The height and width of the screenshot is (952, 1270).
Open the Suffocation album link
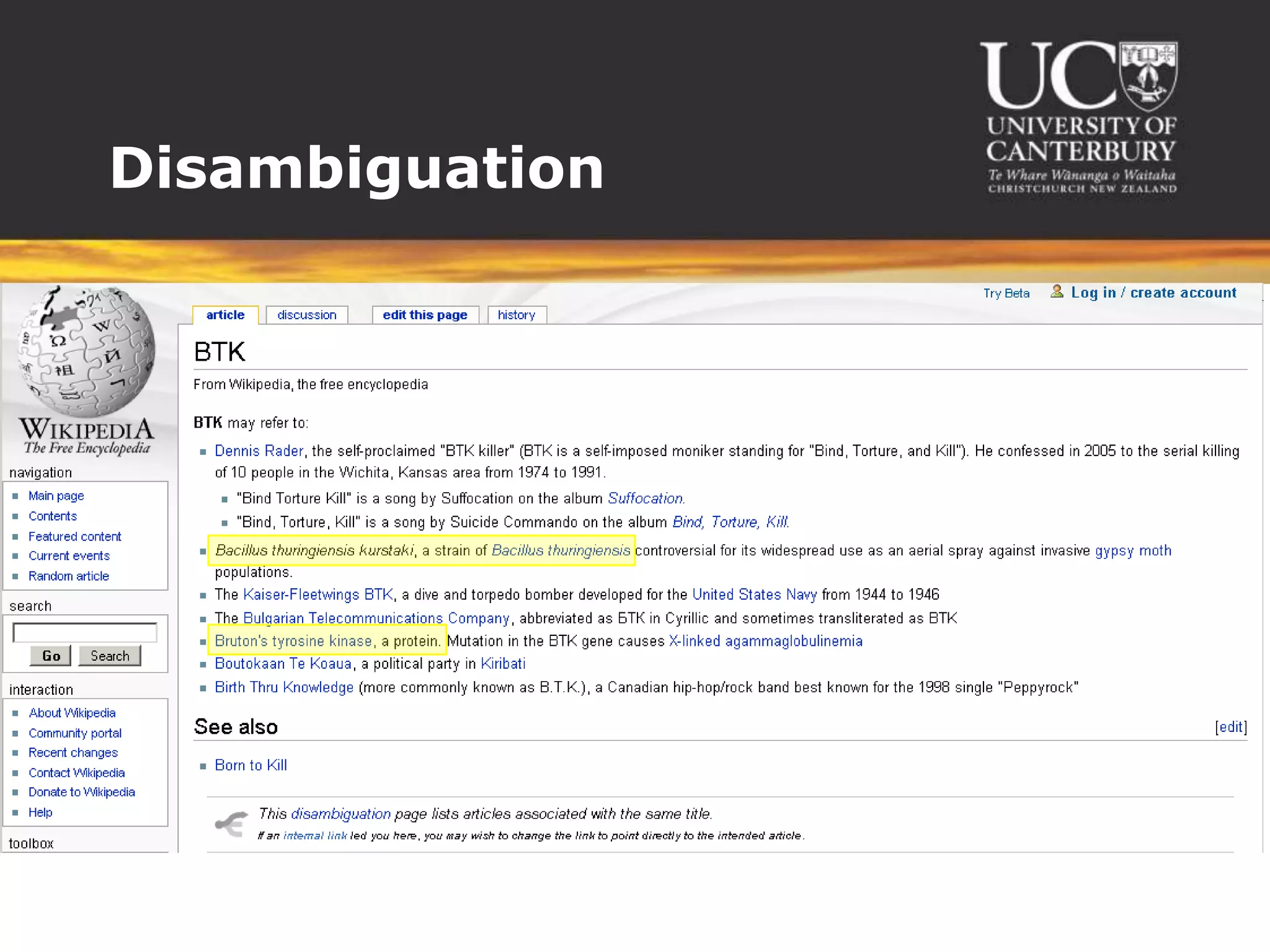pos(646,498)
